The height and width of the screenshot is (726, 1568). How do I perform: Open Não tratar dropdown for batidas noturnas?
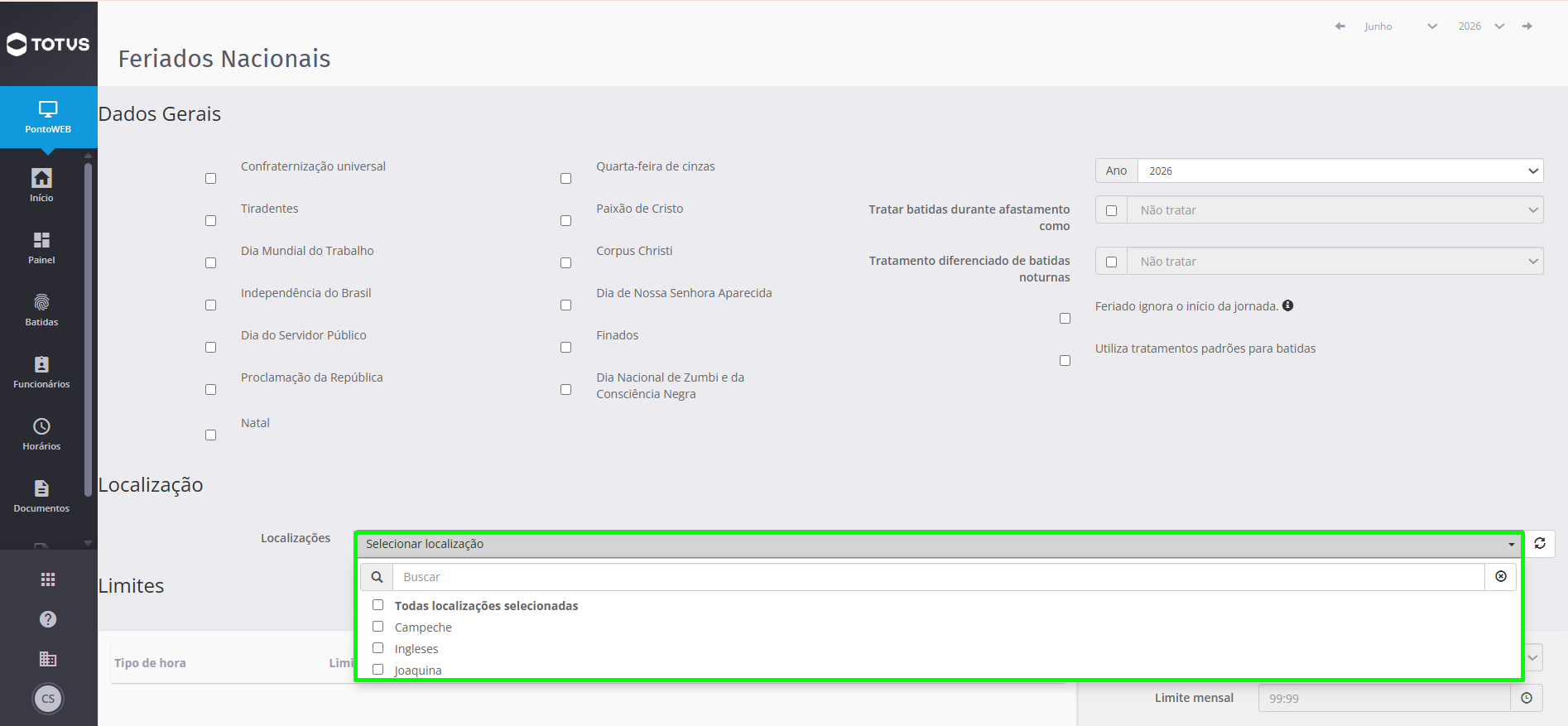[x=1335, y=262]
